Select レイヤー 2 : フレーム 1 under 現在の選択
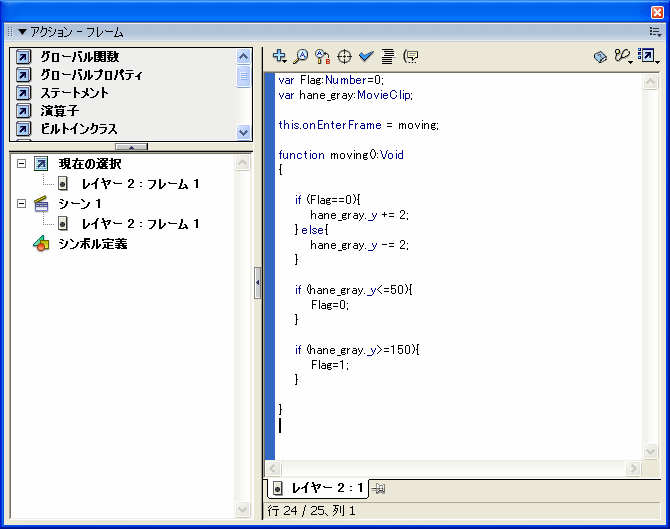The height and width of the screenshot is (529, 670). click(140, 184)
